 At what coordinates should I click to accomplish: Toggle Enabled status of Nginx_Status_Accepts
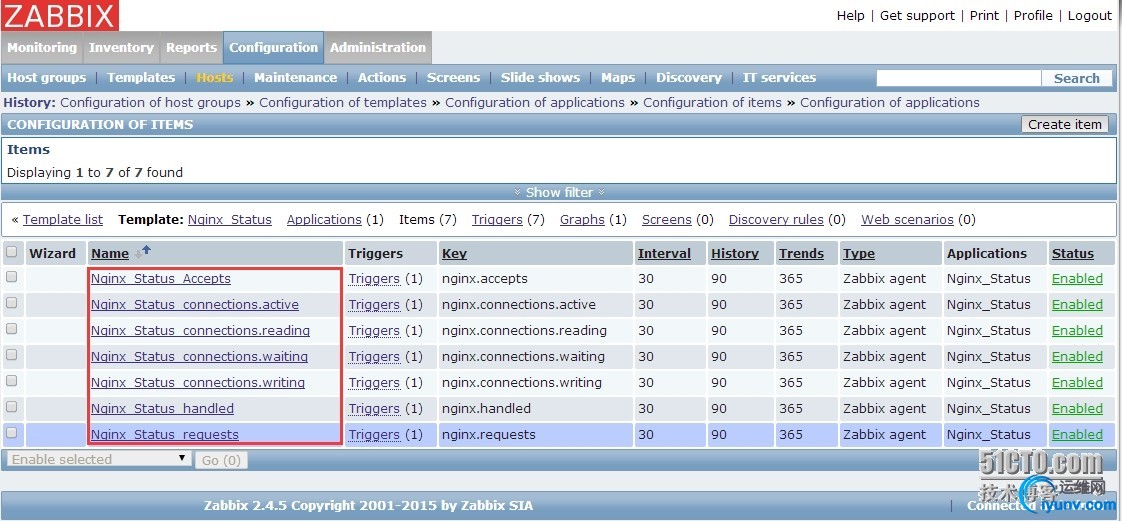coord(1077,278)
